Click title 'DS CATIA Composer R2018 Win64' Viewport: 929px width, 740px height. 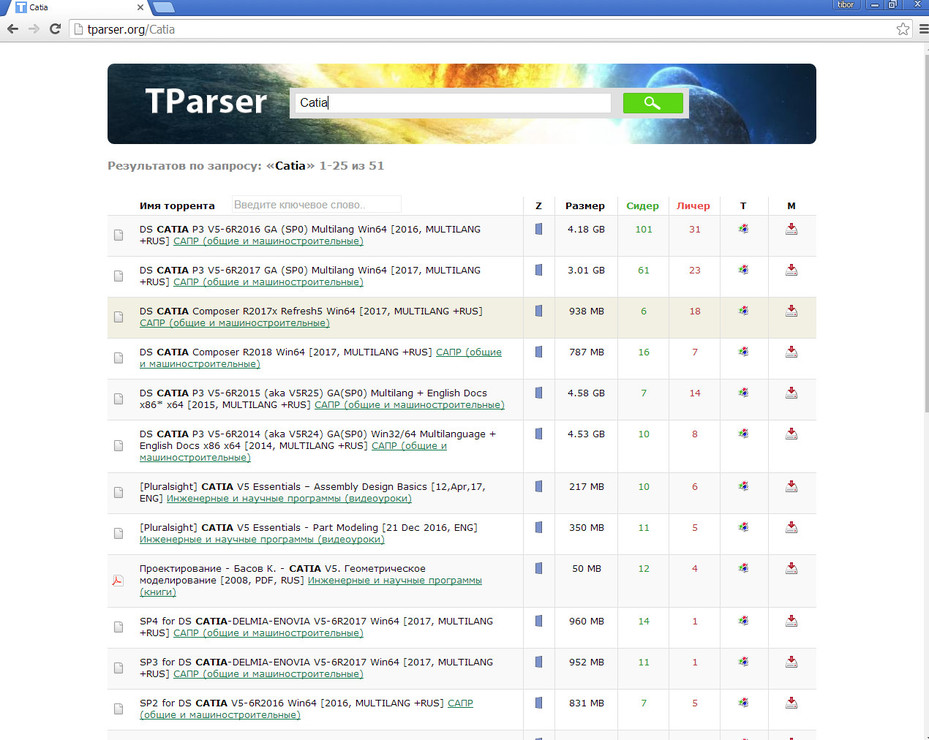tap(223, 352)
